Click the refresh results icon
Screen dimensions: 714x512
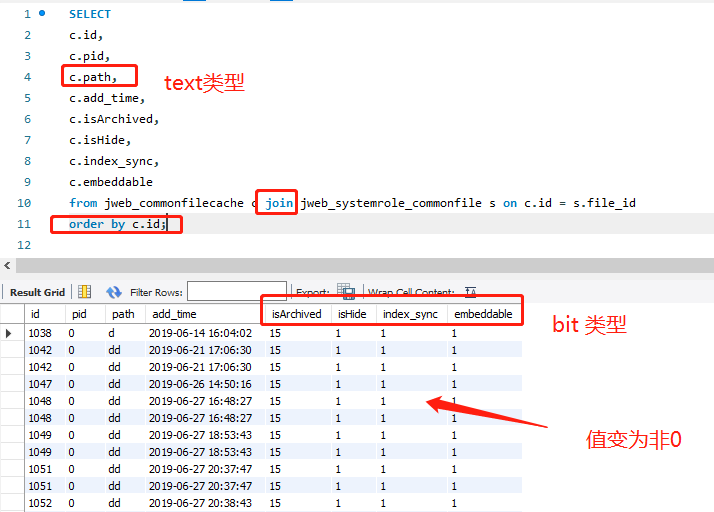coord(114,292)
